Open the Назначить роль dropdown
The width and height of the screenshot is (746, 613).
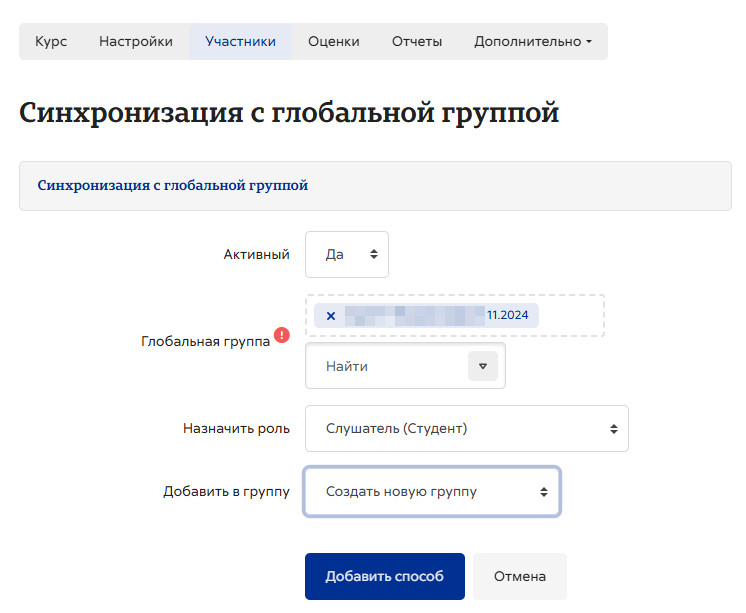467,429
